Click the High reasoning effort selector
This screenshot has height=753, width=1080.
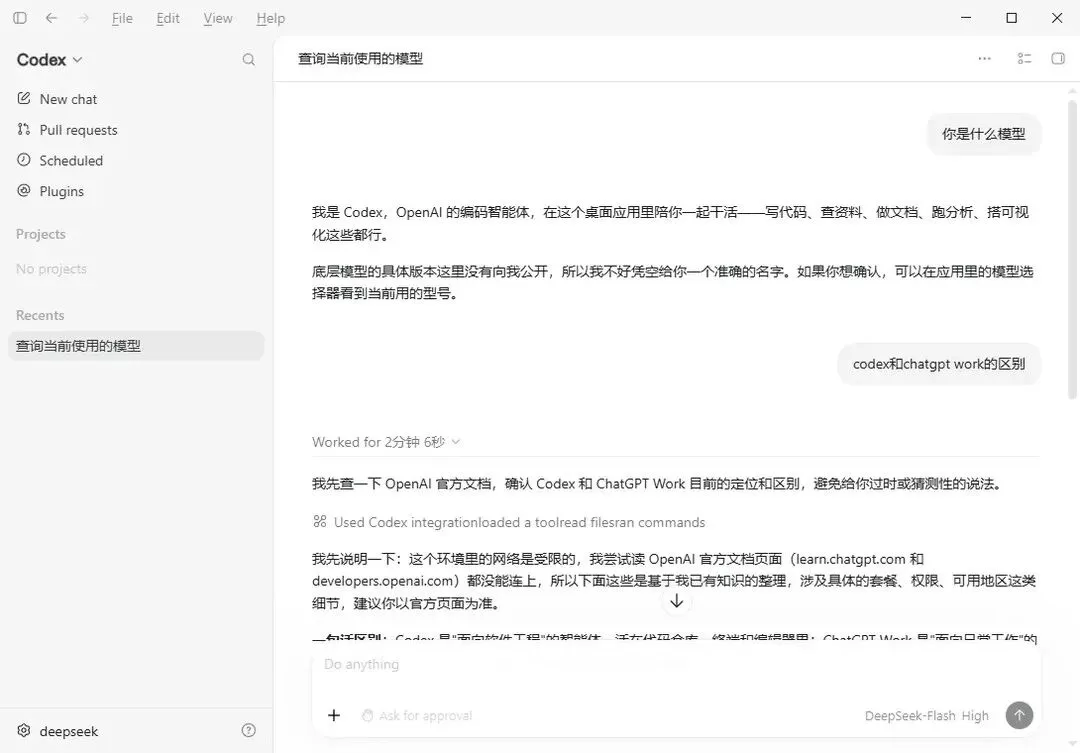(x=975, y=716)
